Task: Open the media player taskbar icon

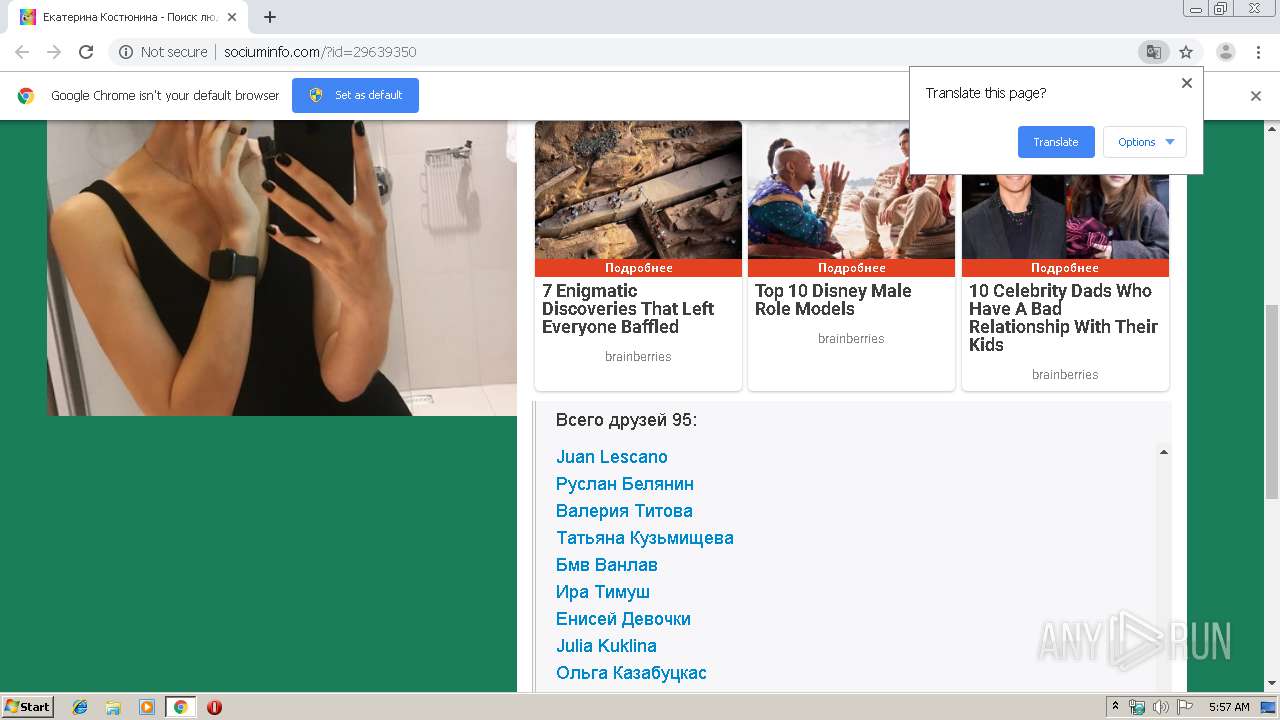Action: tap(147, 707)
